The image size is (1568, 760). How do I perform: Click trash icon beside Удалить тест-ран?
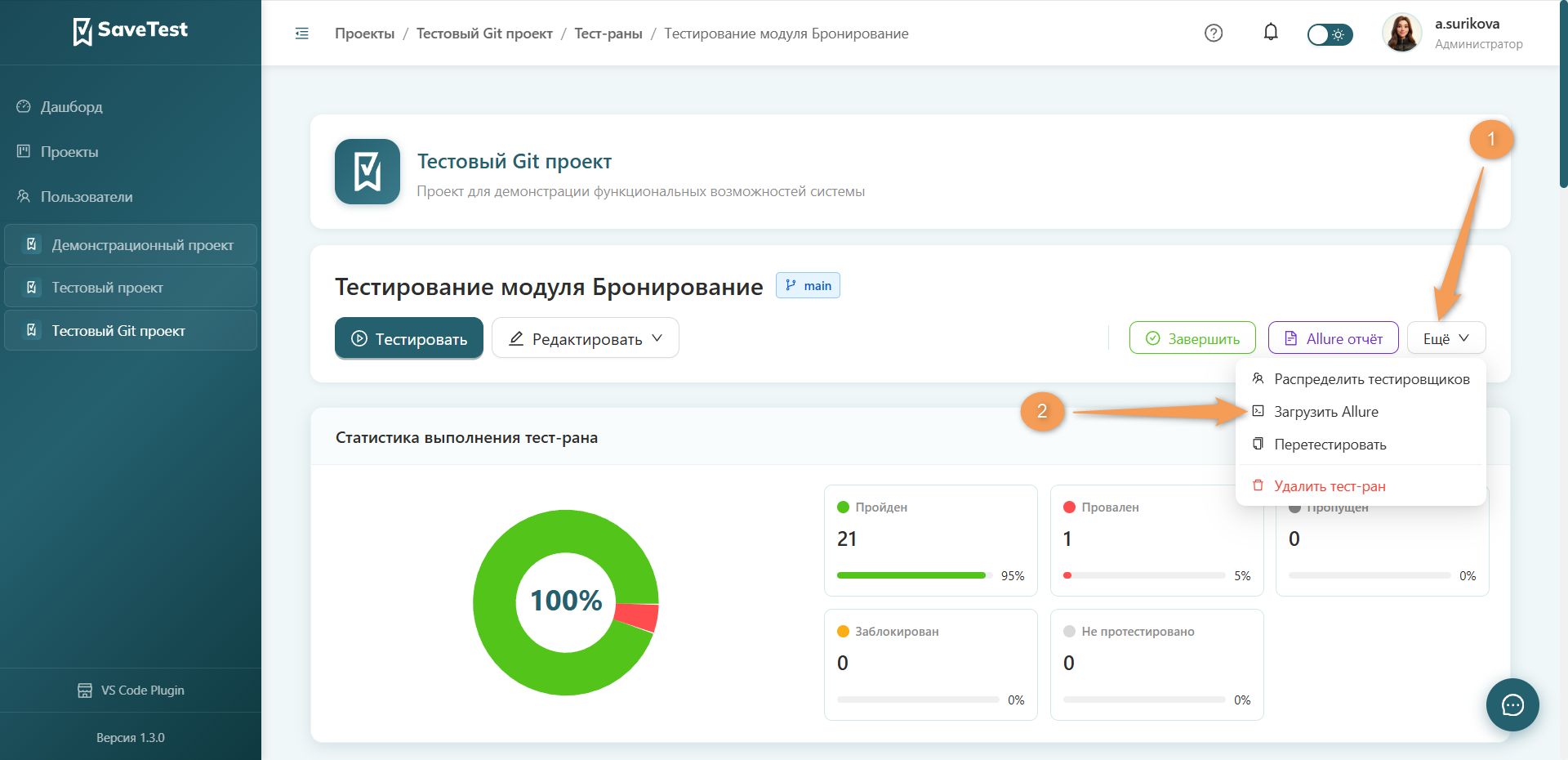(1258, 485)
